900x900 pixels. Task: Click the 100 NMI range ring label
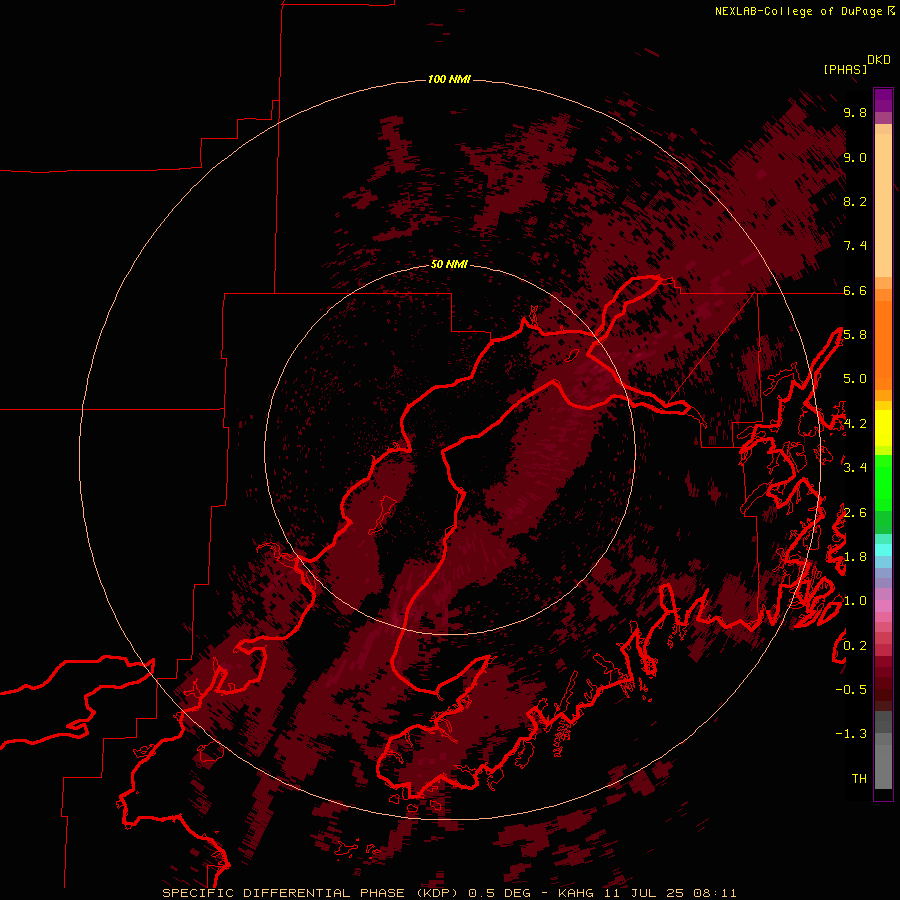(x=449, y=79)
